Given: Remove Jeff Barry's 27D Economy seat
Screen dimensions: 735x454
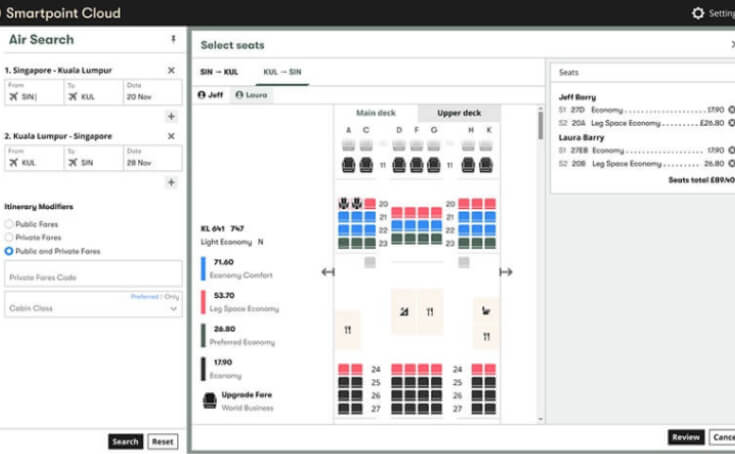Looking at the screenshot, I should (731, 109).
